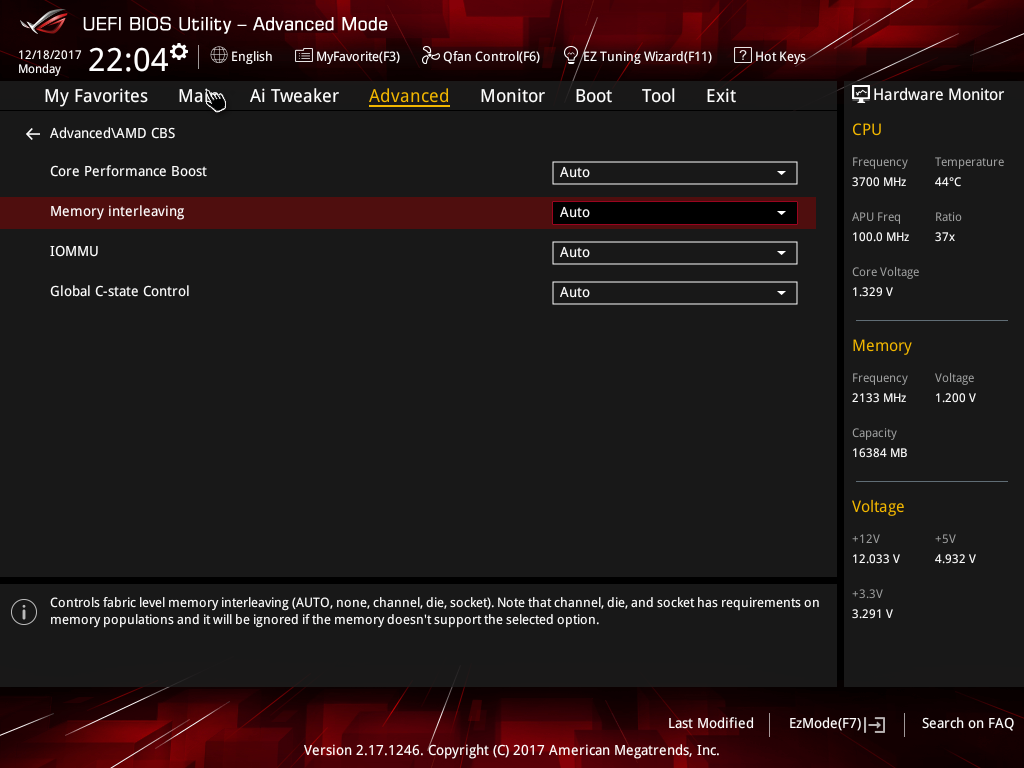Open IOMMU dropdown
Screen dimensions: 1024x768
[675, 253]
